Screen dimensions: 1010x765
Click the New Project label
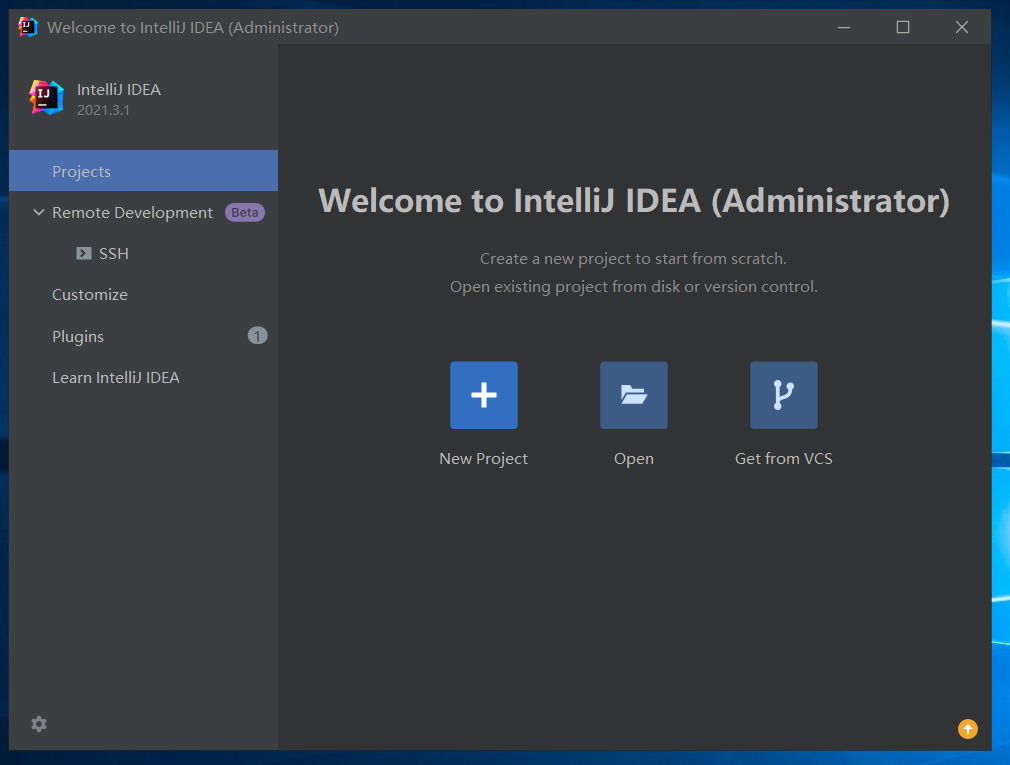(483, 458)
